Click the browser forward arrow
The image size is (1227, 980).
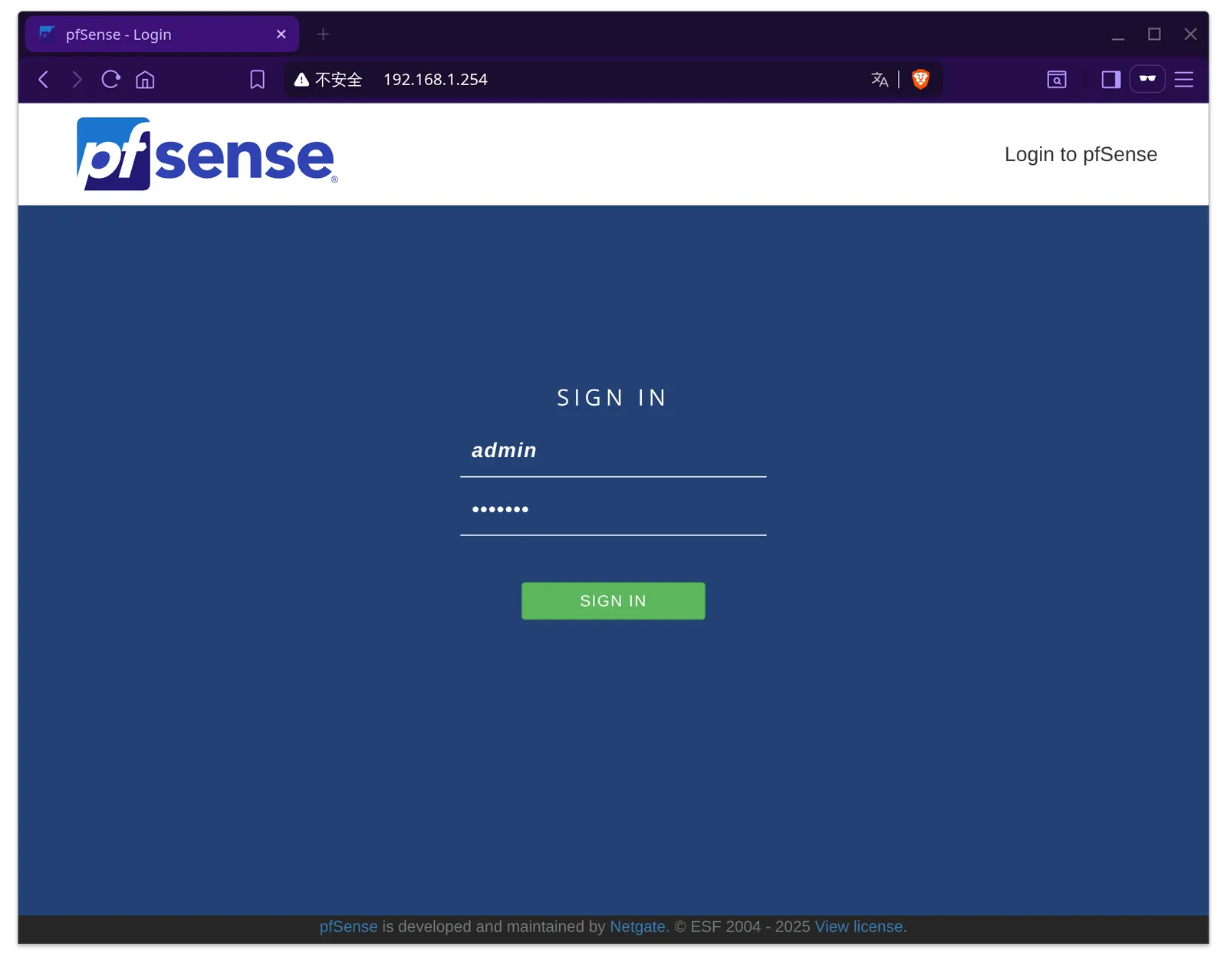click(77, 80)
